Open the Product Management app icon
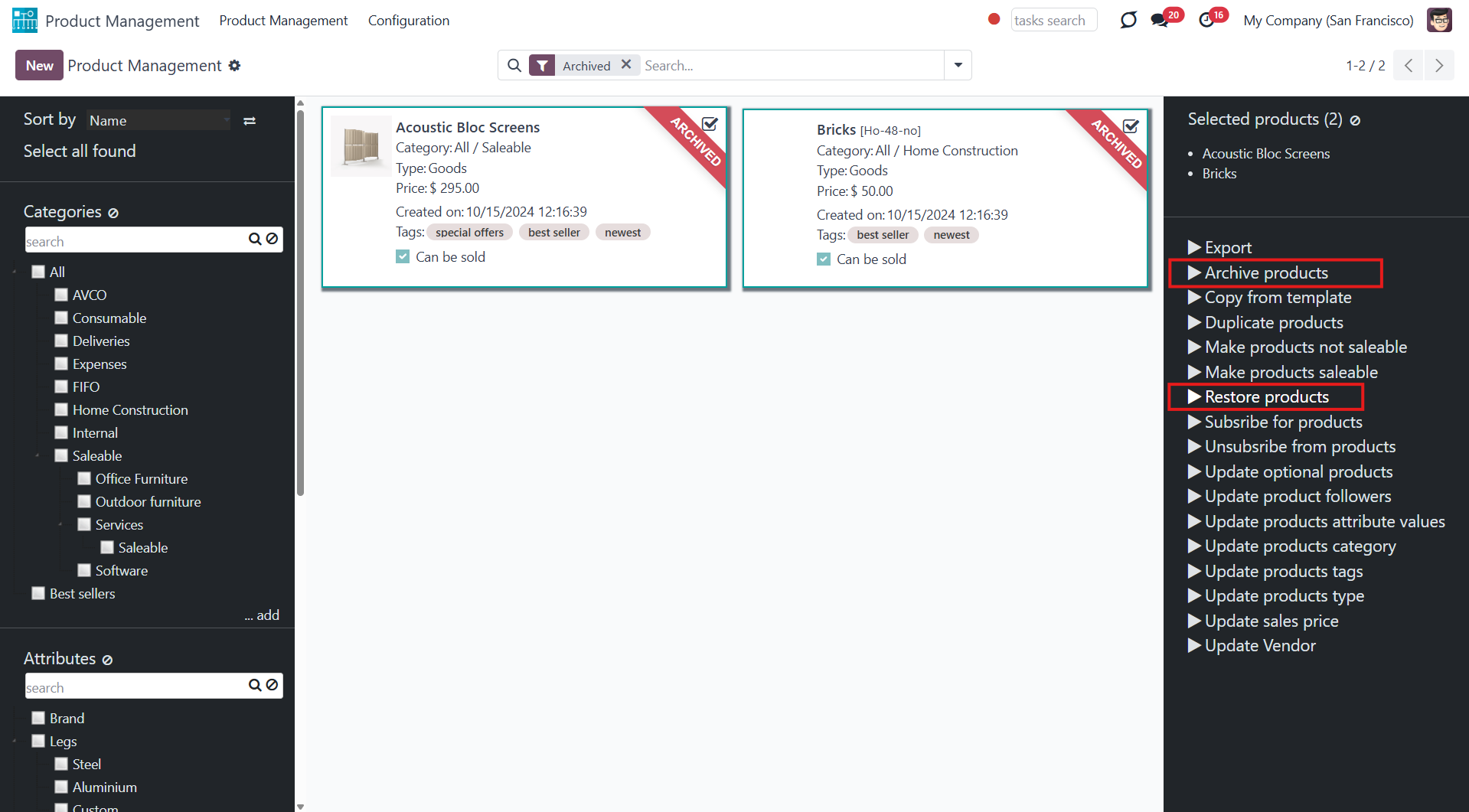This screenshot has height=812, width=1469. pos(24,21)
